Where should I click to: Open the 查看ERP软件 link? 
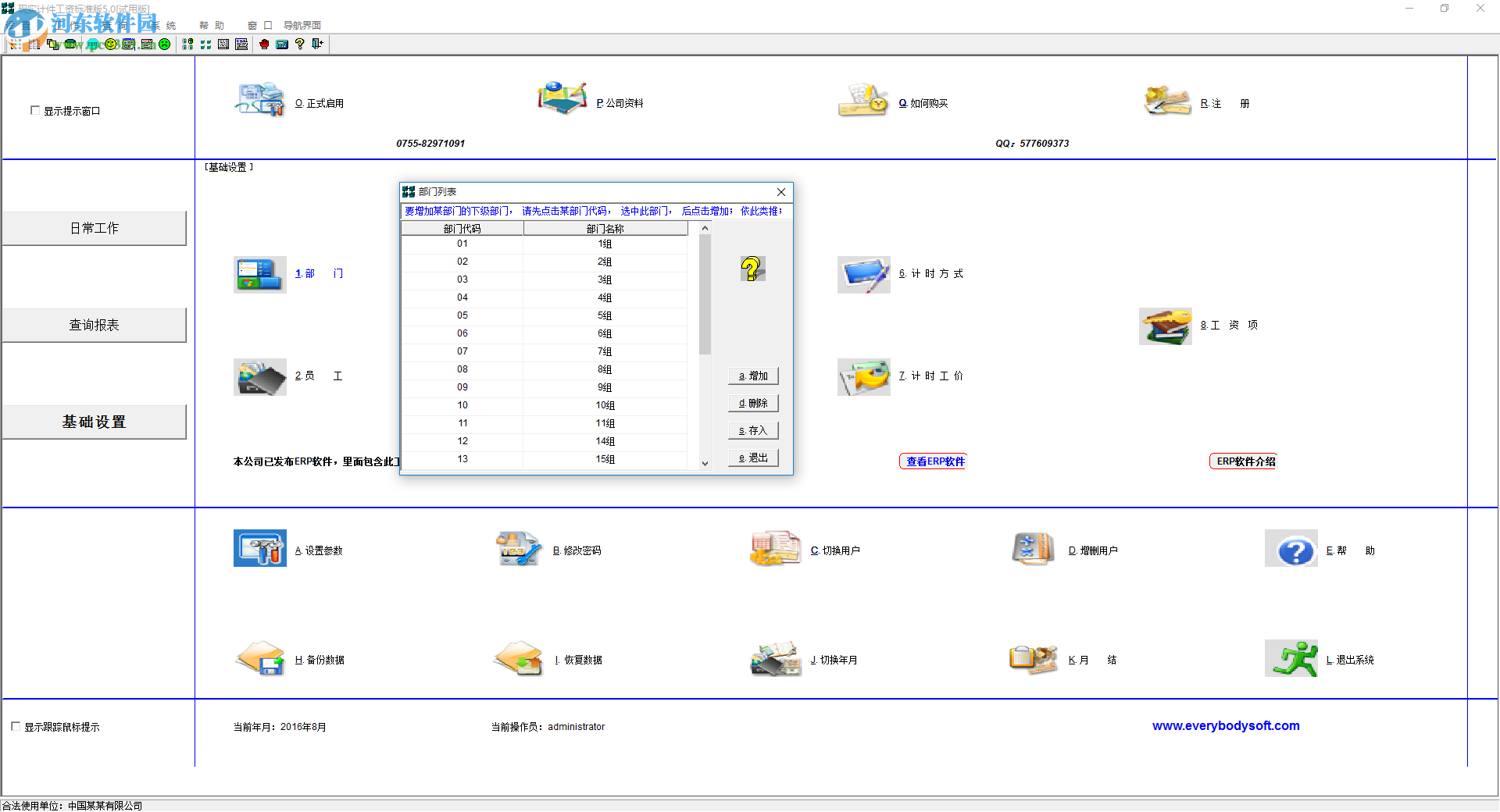point(934,461)
